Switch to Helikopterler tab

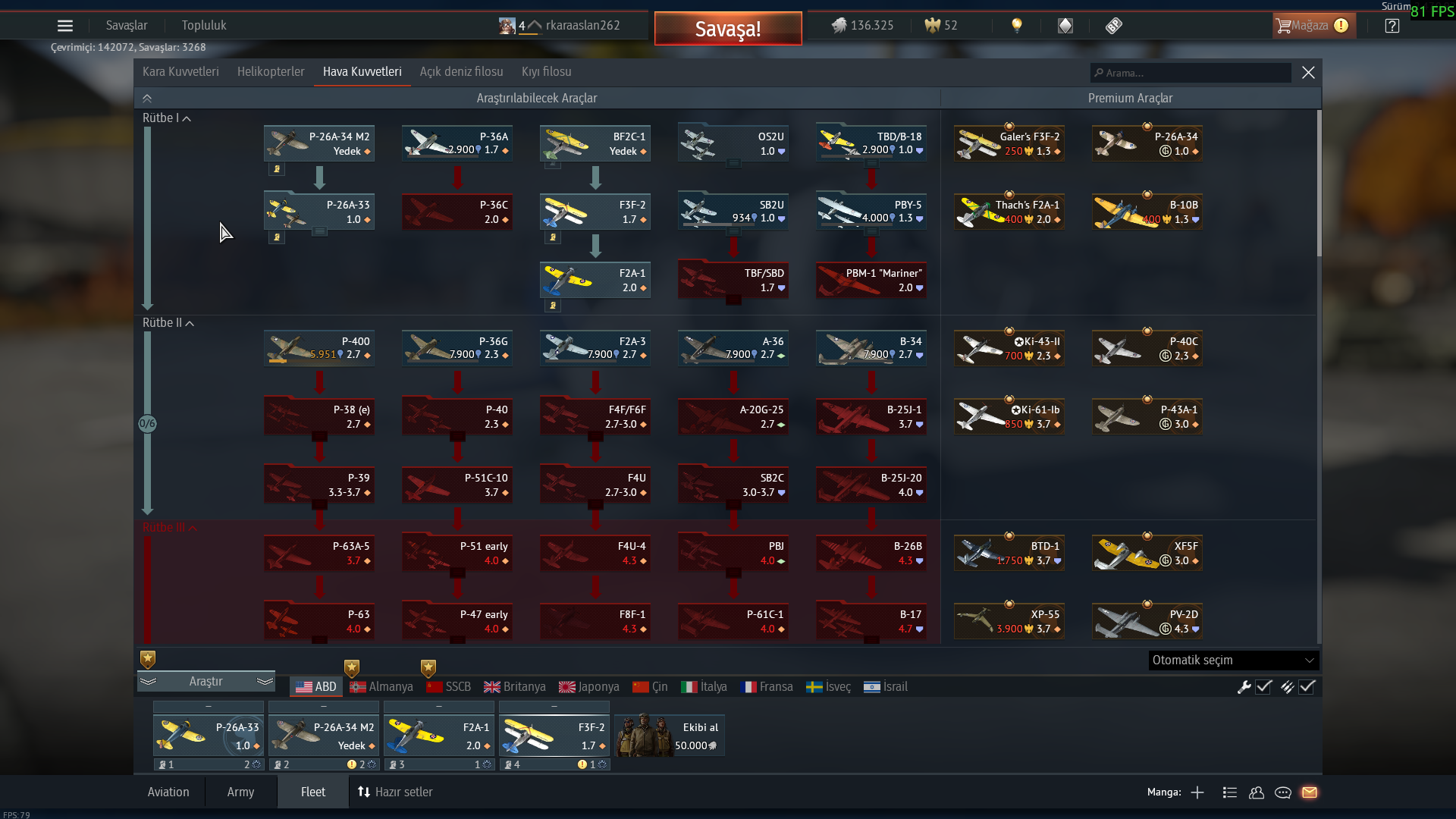[x=271, y=72]
